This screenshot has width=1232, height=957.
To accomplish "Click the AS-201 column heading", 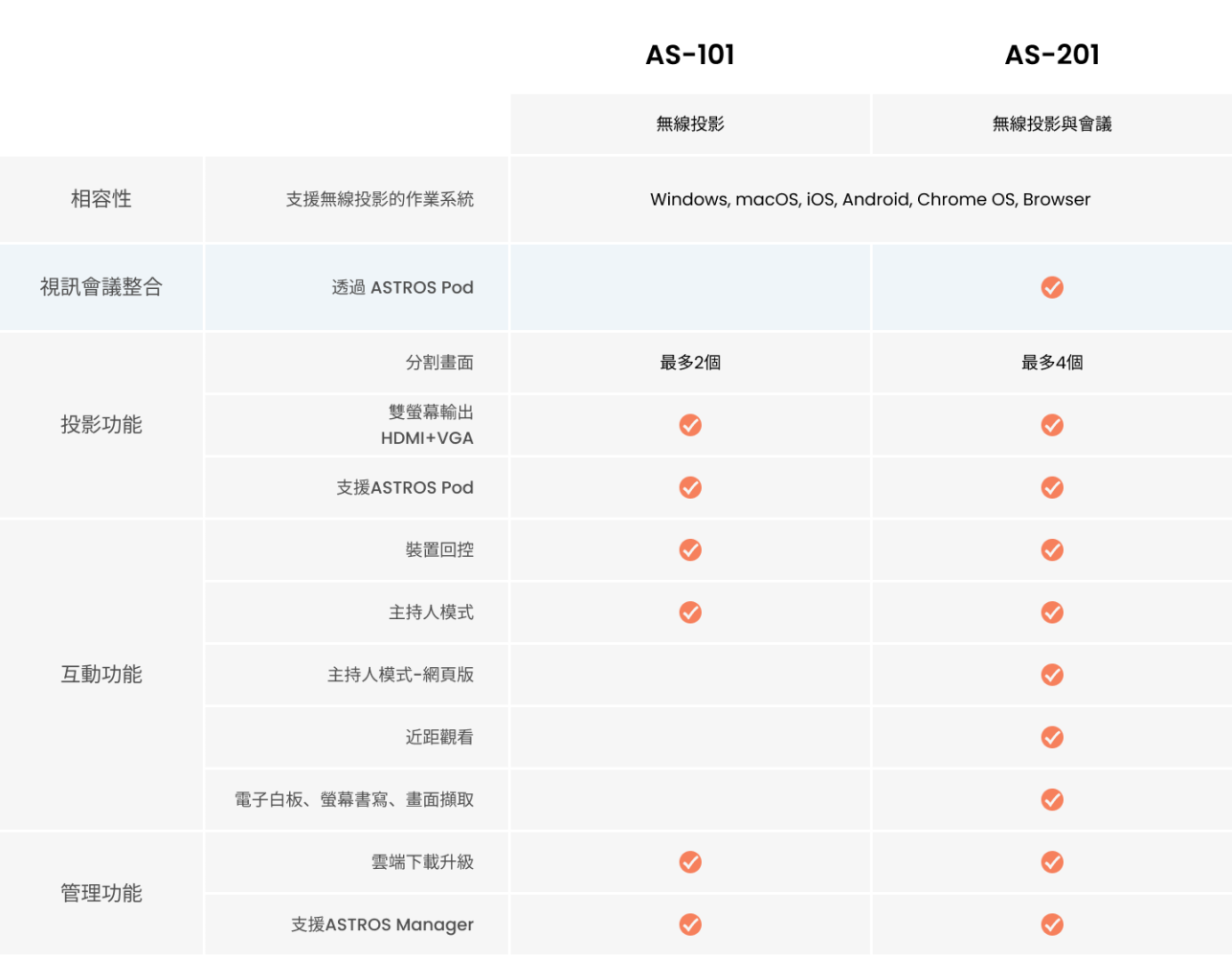I will coord(1052,55).
